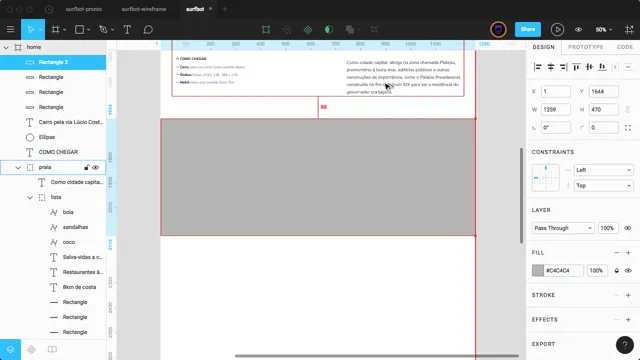Open pen tools dropdown arrow
This screenshot has height=360, width=640.
112,30
